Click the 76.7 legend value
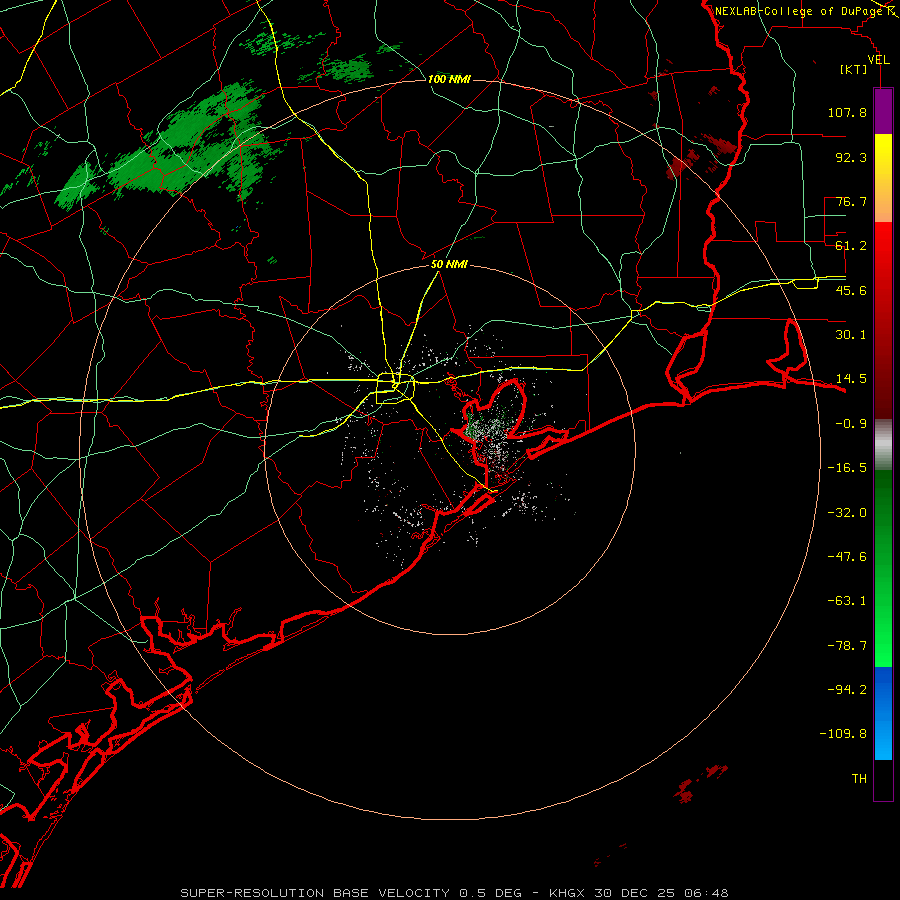The width and height of the screenshot is (900, 900). point(851,201)
